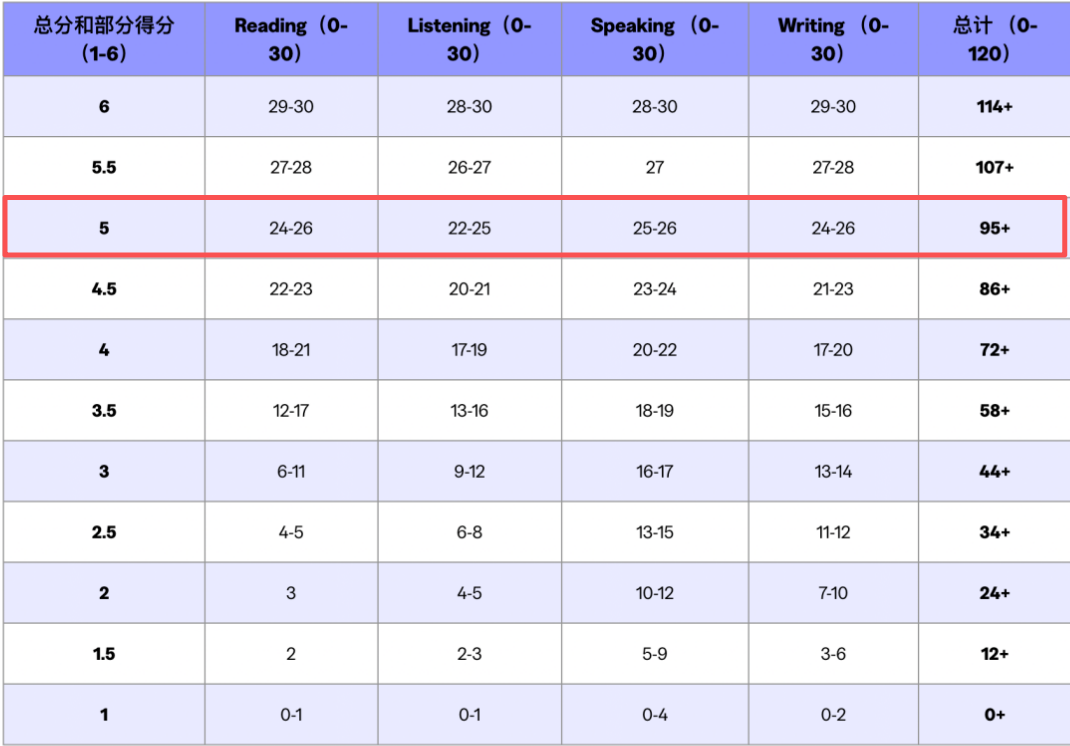This screenshot has height=746, width=1070.
Task: Click the Speaking (0-30) header cell
Action: 654,39
